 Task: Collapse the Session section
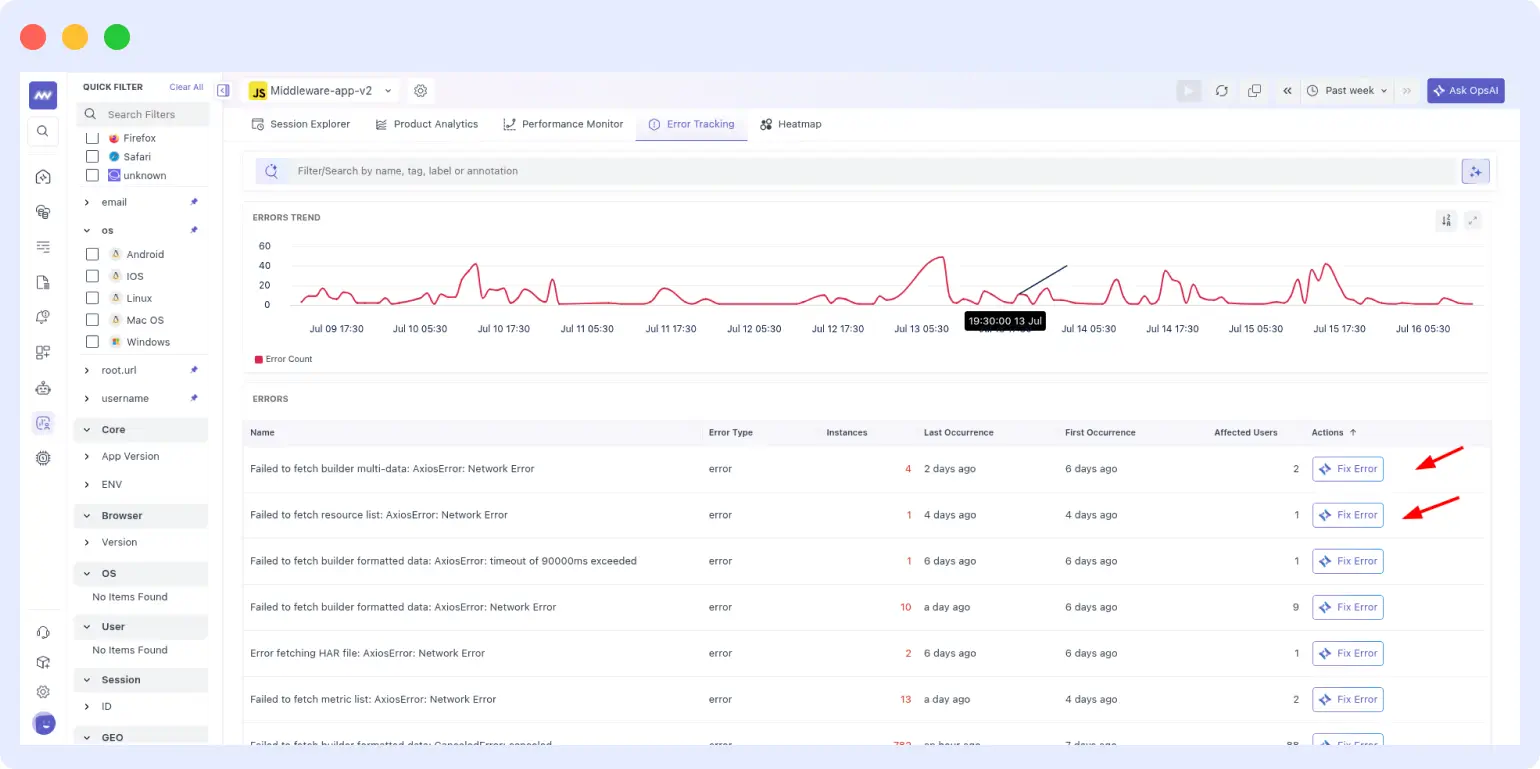coord(87,680)
